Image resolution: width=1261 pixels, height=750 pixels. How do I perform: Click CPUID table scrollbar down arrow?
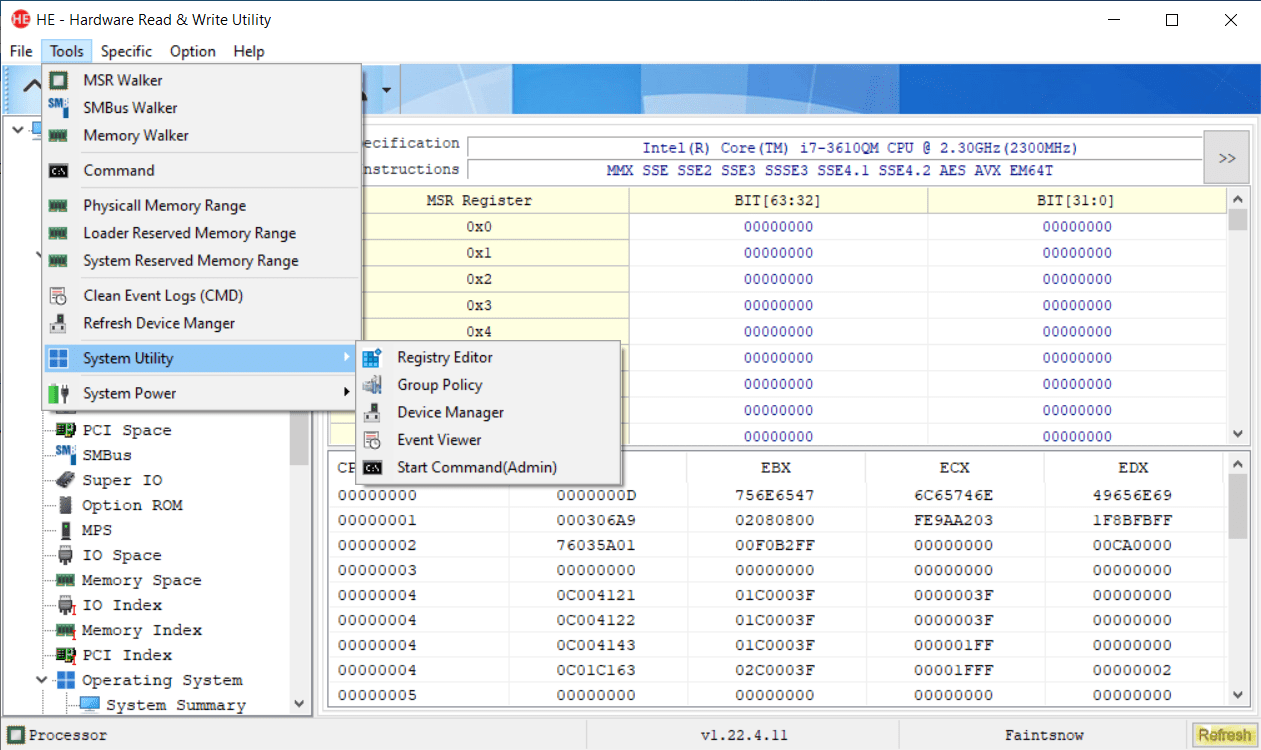pyautogui.click(x=1238, y=695)
